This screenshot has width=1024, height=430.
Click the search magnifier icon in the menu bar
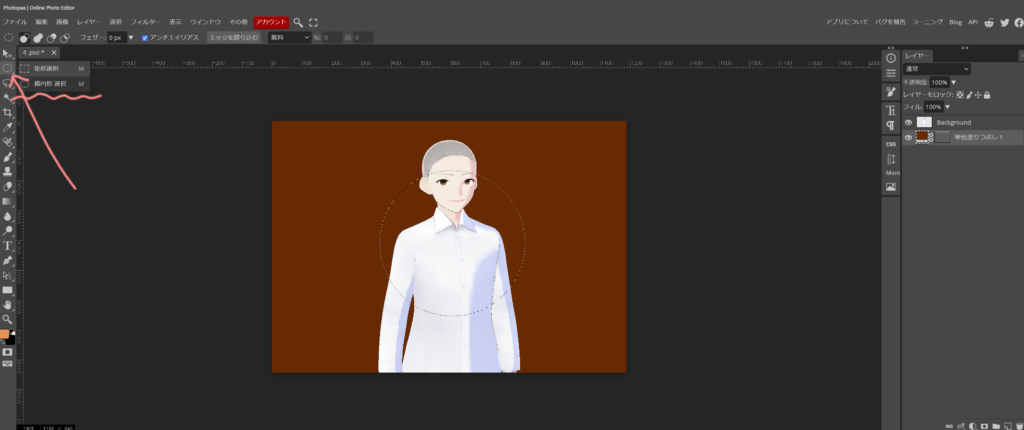point(298,21)
